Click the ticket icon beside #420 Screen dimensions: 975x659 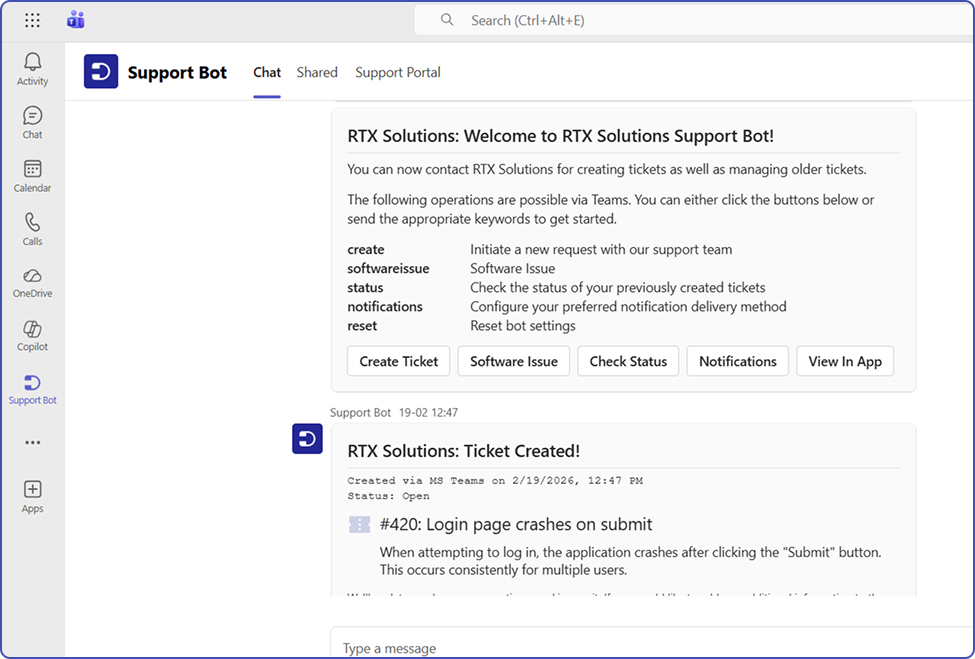(359, 525)
